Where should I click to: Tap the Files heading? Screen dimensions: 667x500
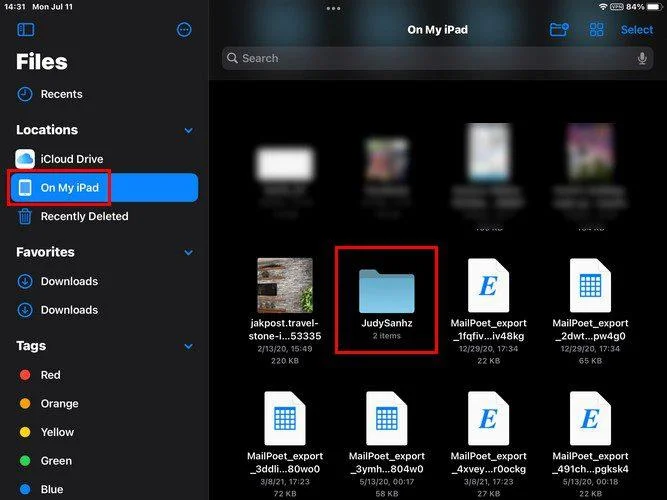point(42,62)
